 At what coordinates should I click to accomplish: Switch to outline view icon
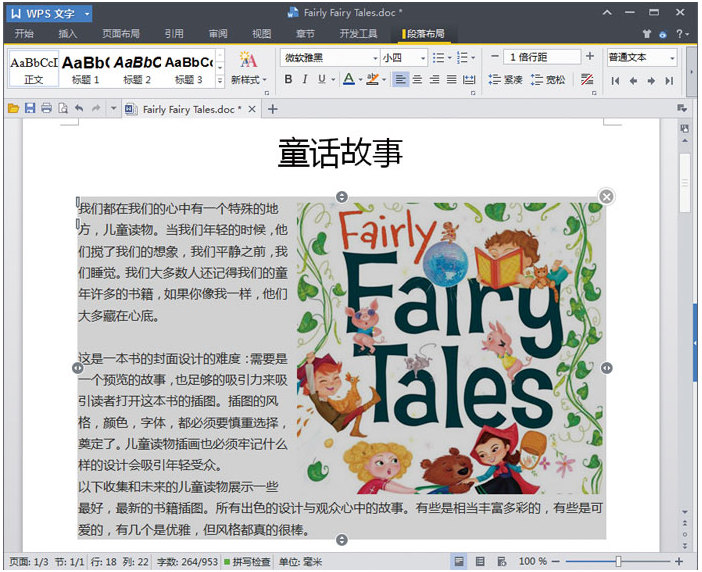click(x=480, y=561)
